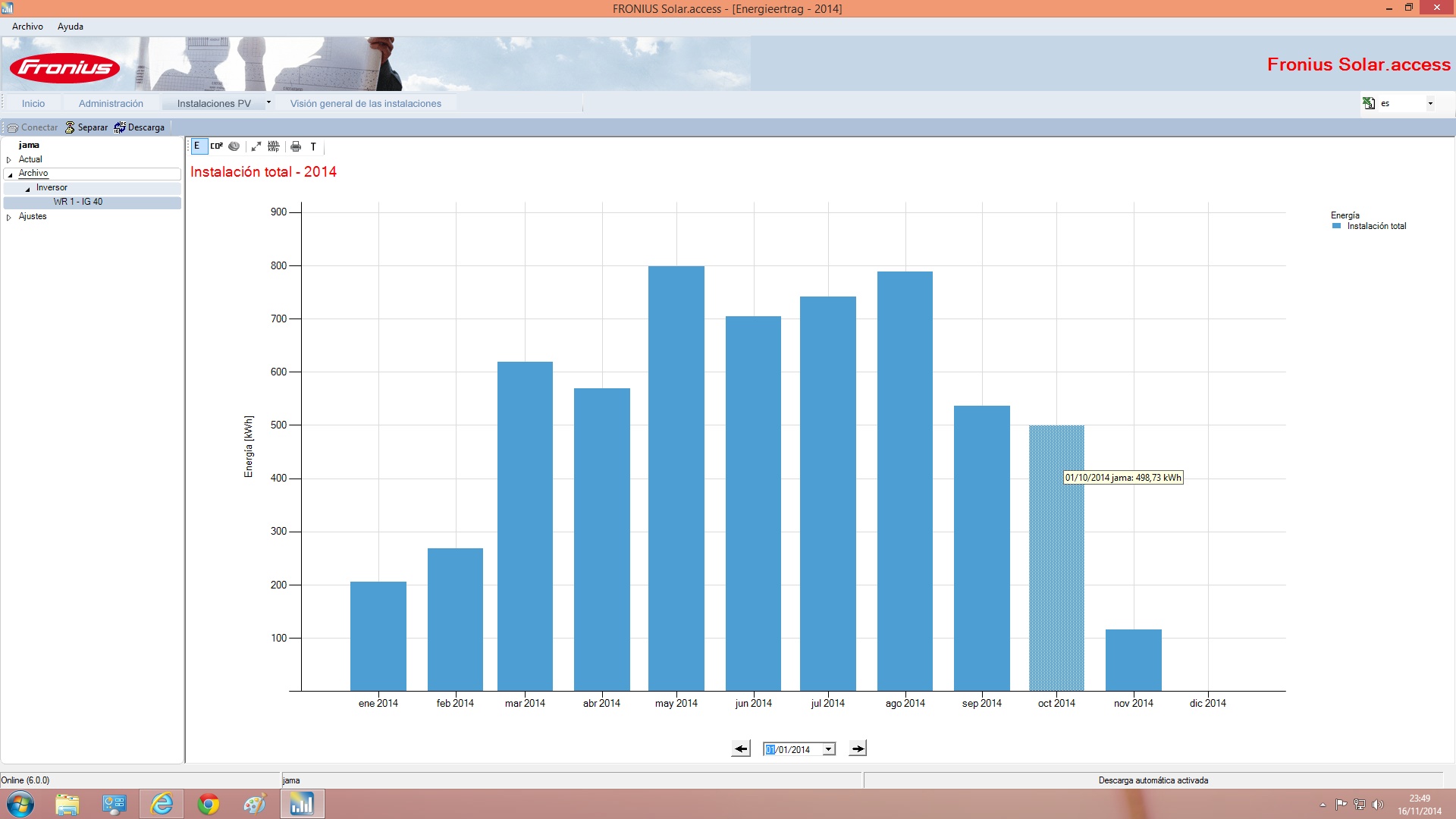Click the 'Instalación total' legend text
1456x819 pixels.
(1376, 226)
